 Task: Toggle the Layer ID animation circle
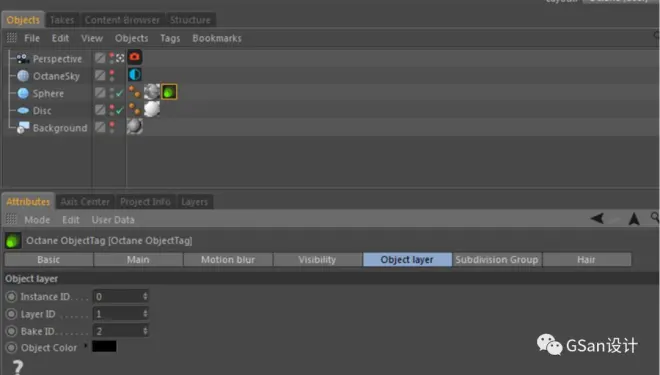coord(11,314)
